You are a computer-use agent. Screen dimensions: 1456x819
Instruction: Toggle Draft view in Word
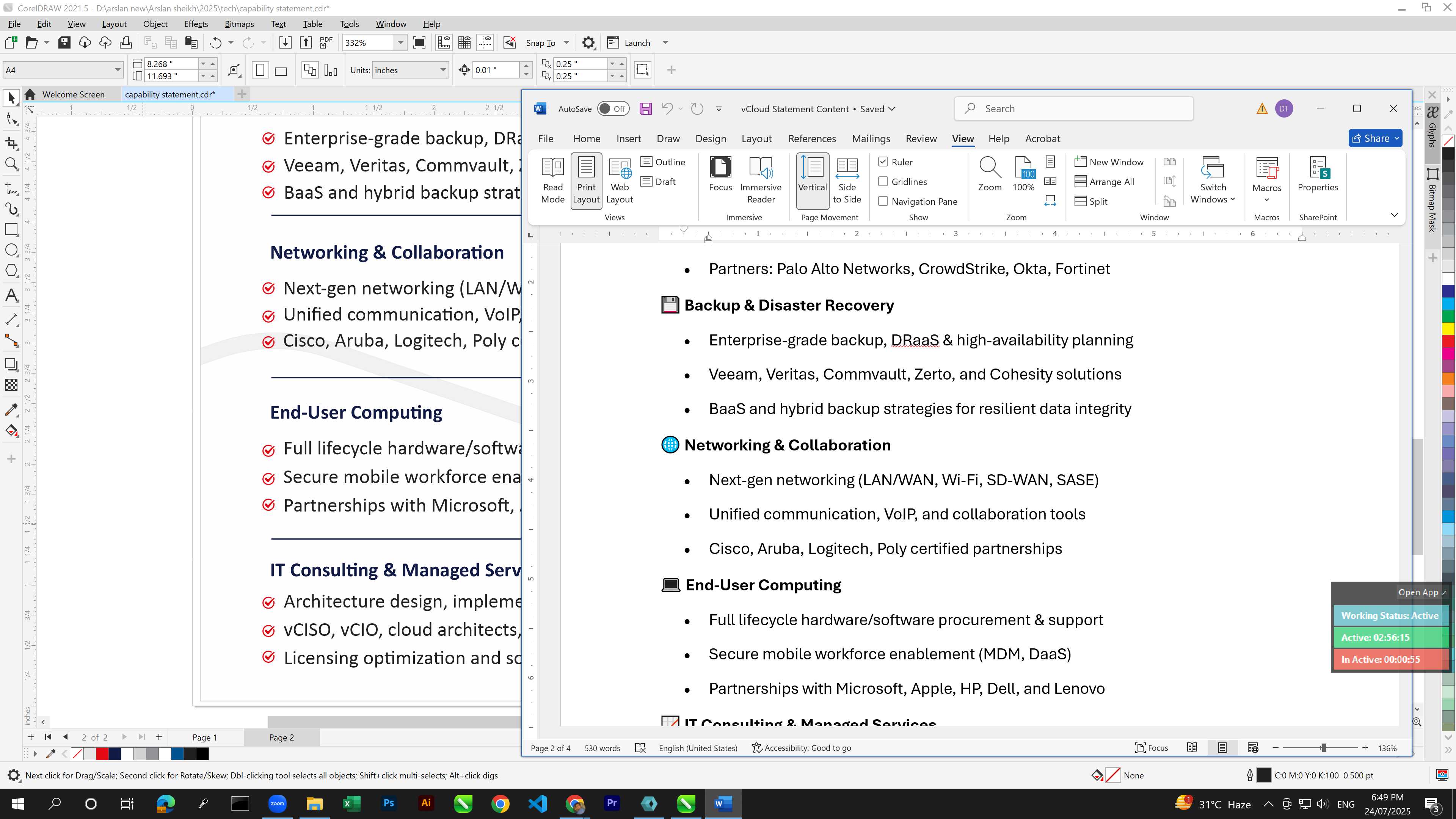[x=659, y=182]
